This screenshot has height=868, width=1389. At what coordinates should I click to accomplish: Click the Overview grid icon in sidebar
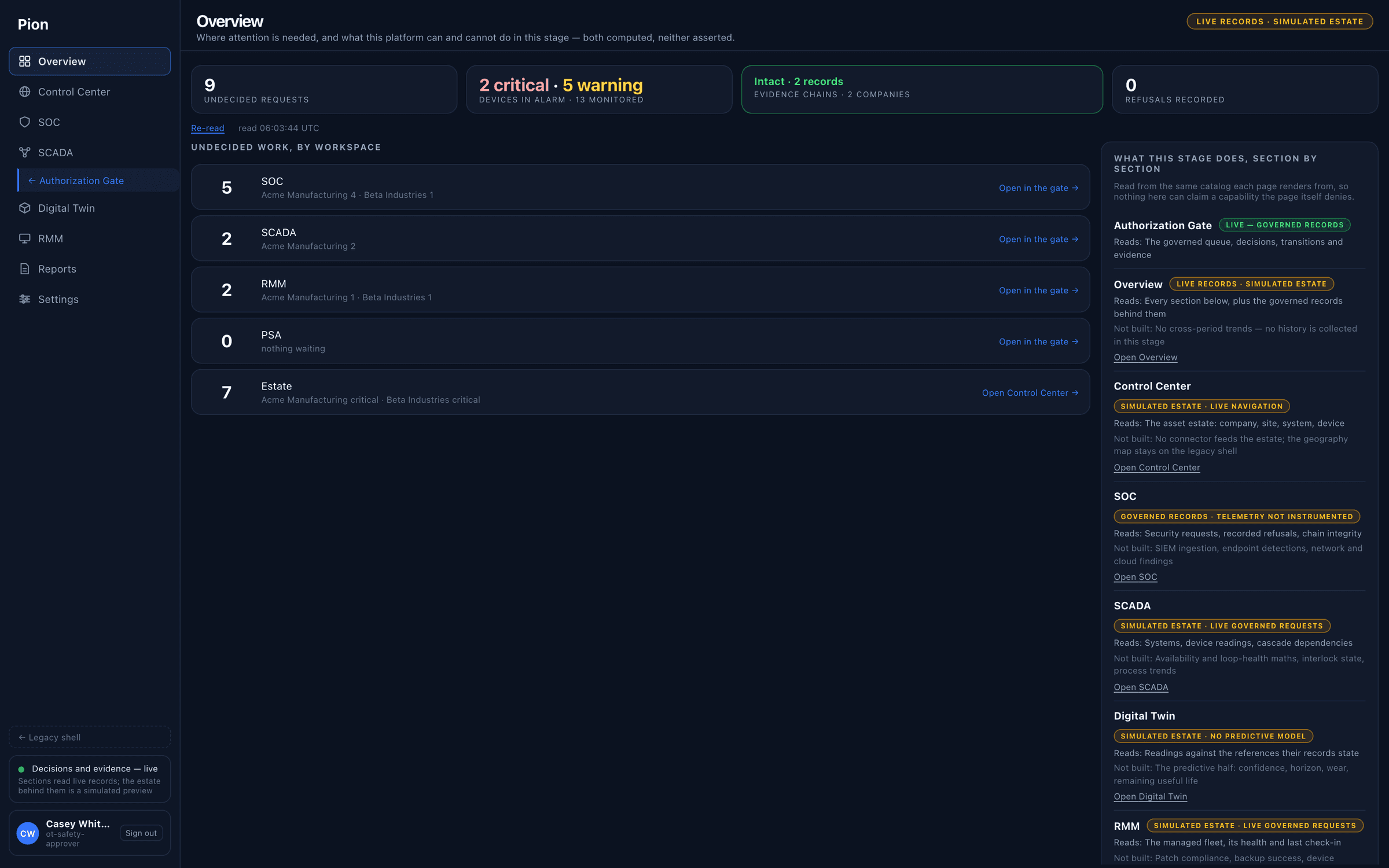click(24, 61)
